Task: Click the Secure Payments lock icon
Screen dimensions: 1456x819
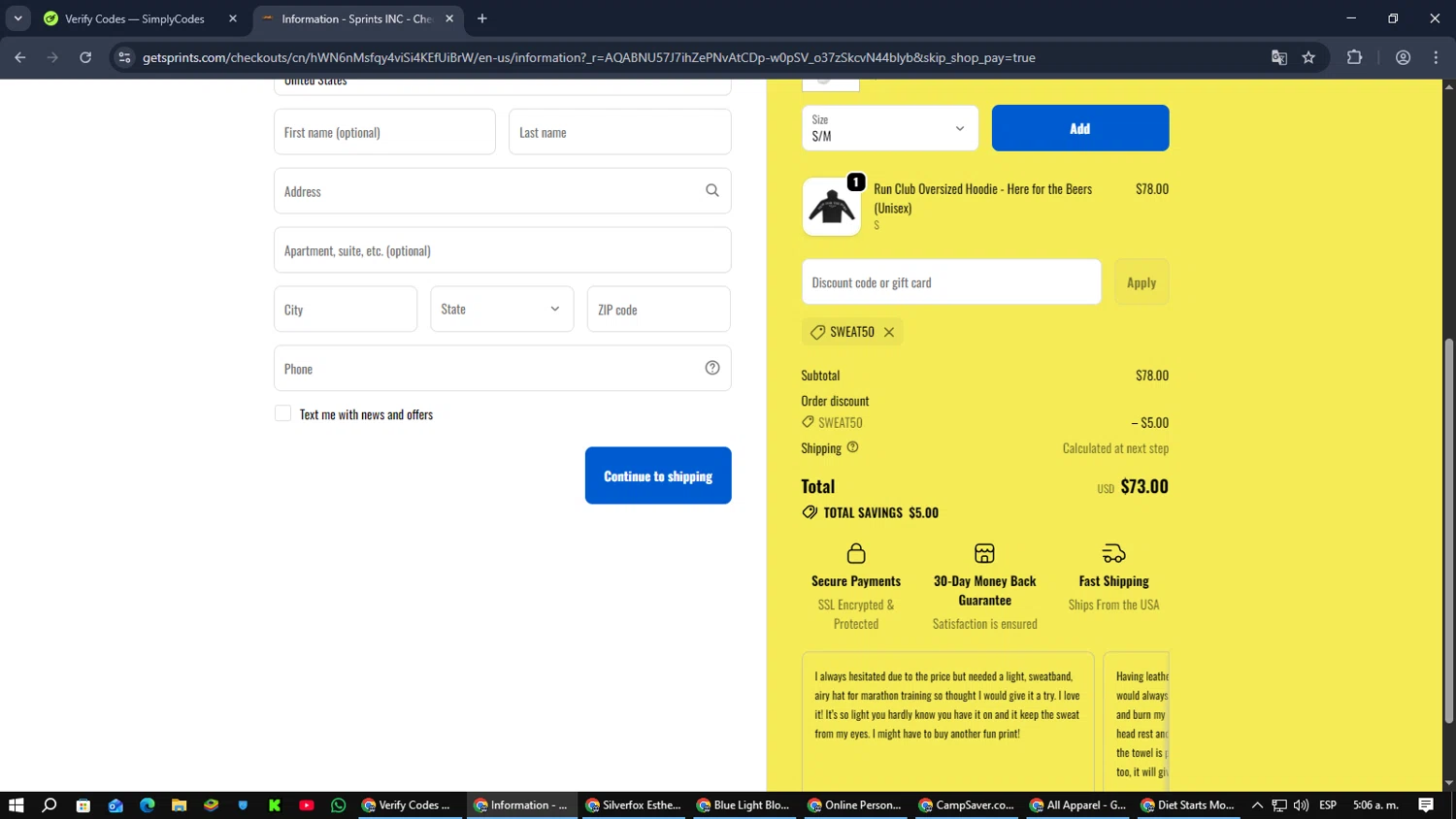Action: click(x=856, y=553)
